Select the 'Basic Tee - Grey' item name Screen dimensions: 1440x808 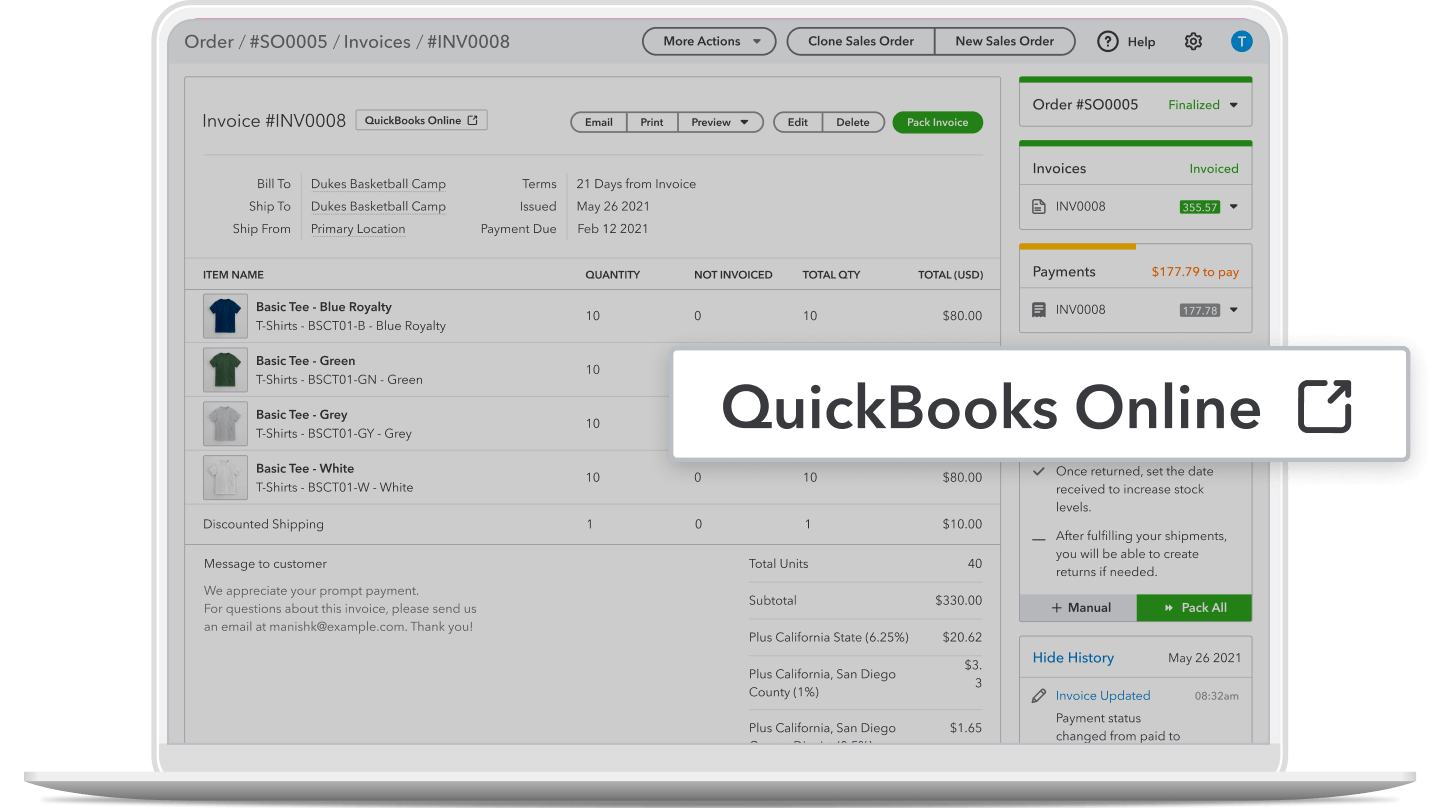point(302,415)
